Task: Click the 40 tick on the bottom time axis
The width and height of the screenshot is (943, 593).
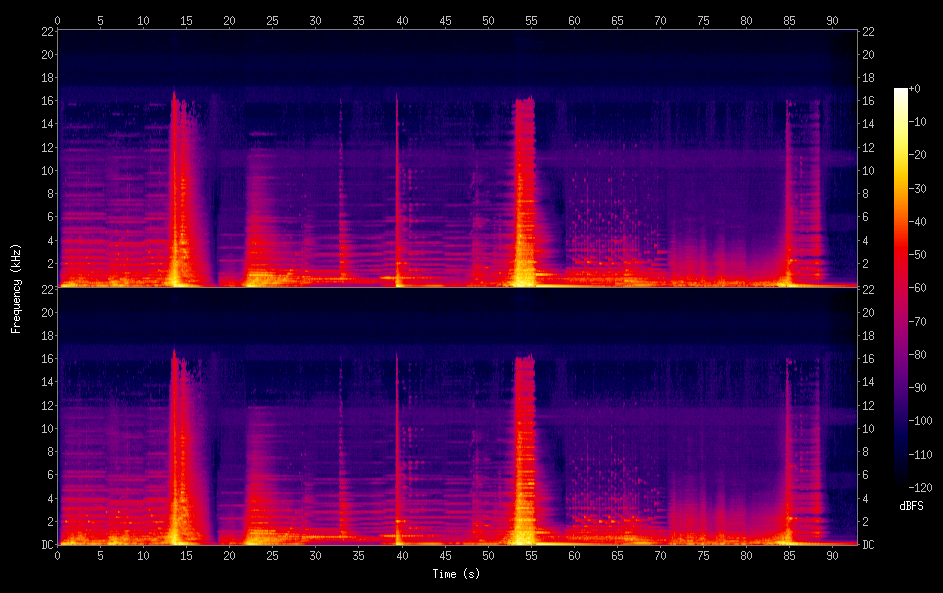Action: click(402, 553)
